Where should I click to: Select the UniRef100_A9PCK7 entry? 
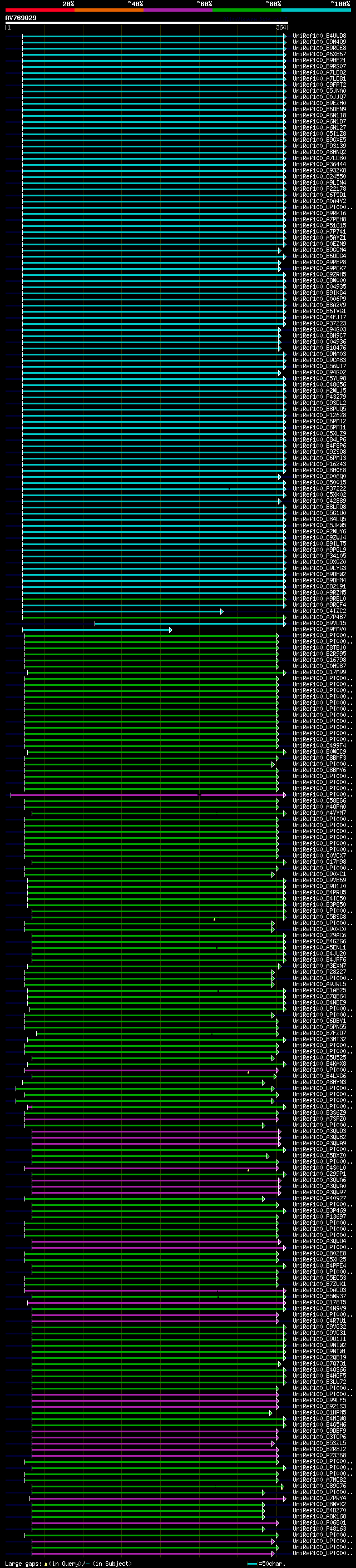point(319,269)
